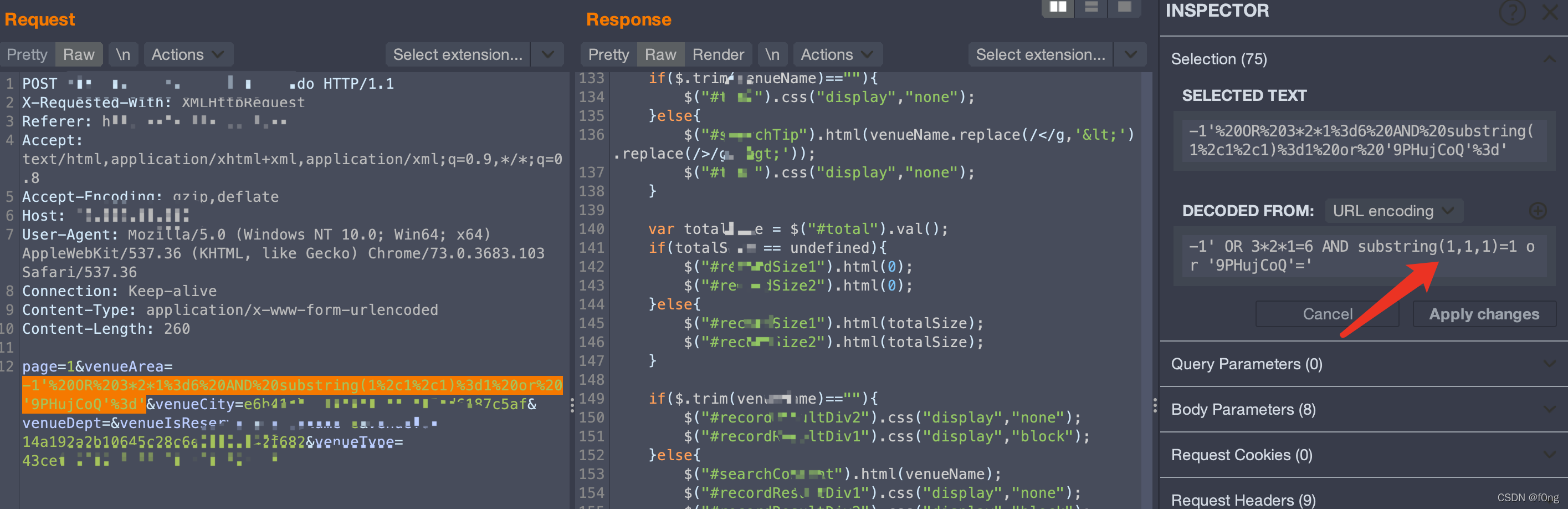Click the divider handle between Response and Inspector
This screenshot has height=509, width=1568.
(1155, 405)
